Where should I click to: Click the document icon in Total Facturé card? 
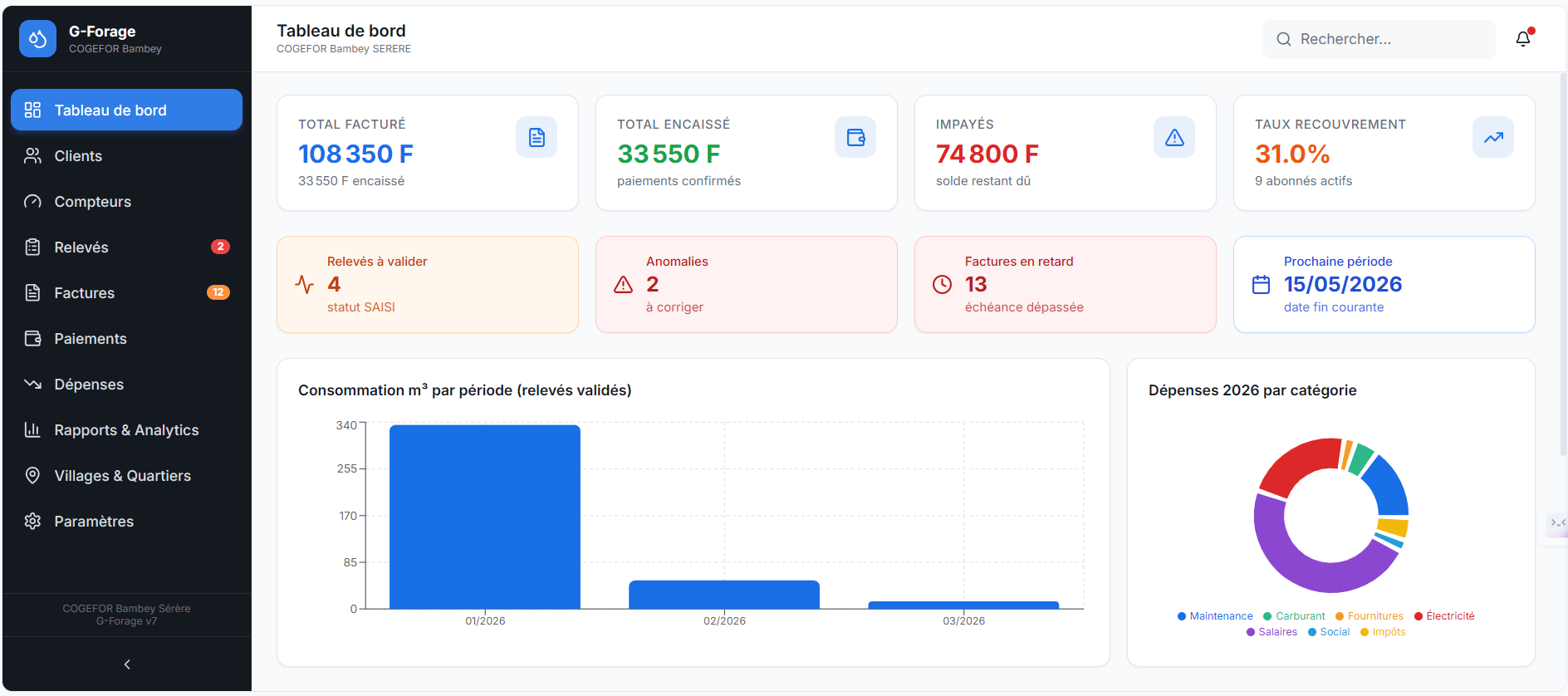point(537,137)
